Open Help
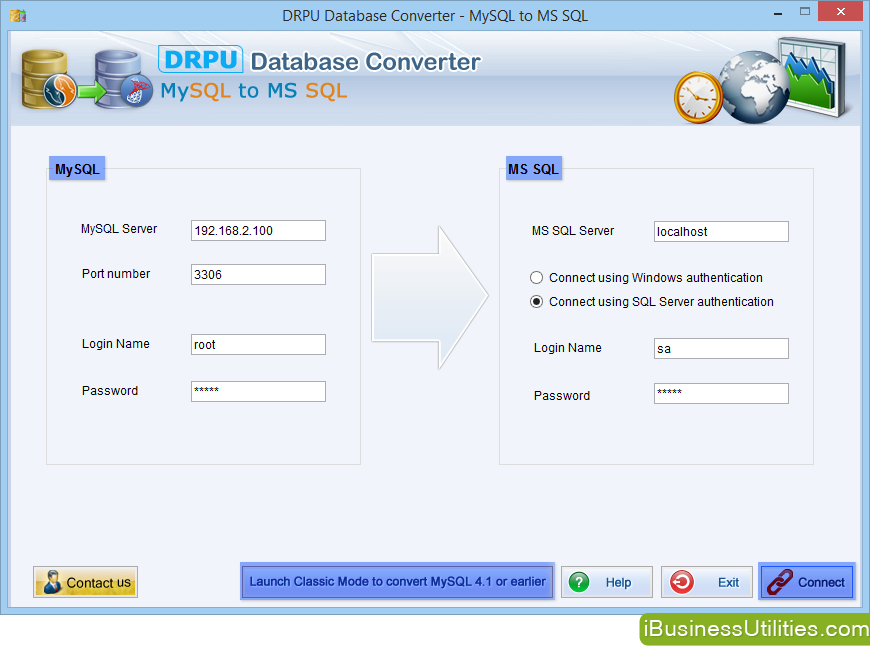 click(x=606, y=582)
